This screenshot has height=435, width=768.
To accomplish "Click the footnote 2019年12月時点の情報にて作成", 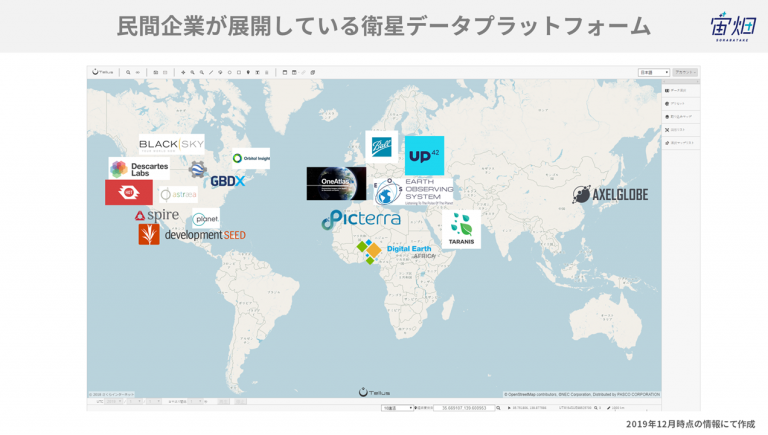I will tap(691, 424).
